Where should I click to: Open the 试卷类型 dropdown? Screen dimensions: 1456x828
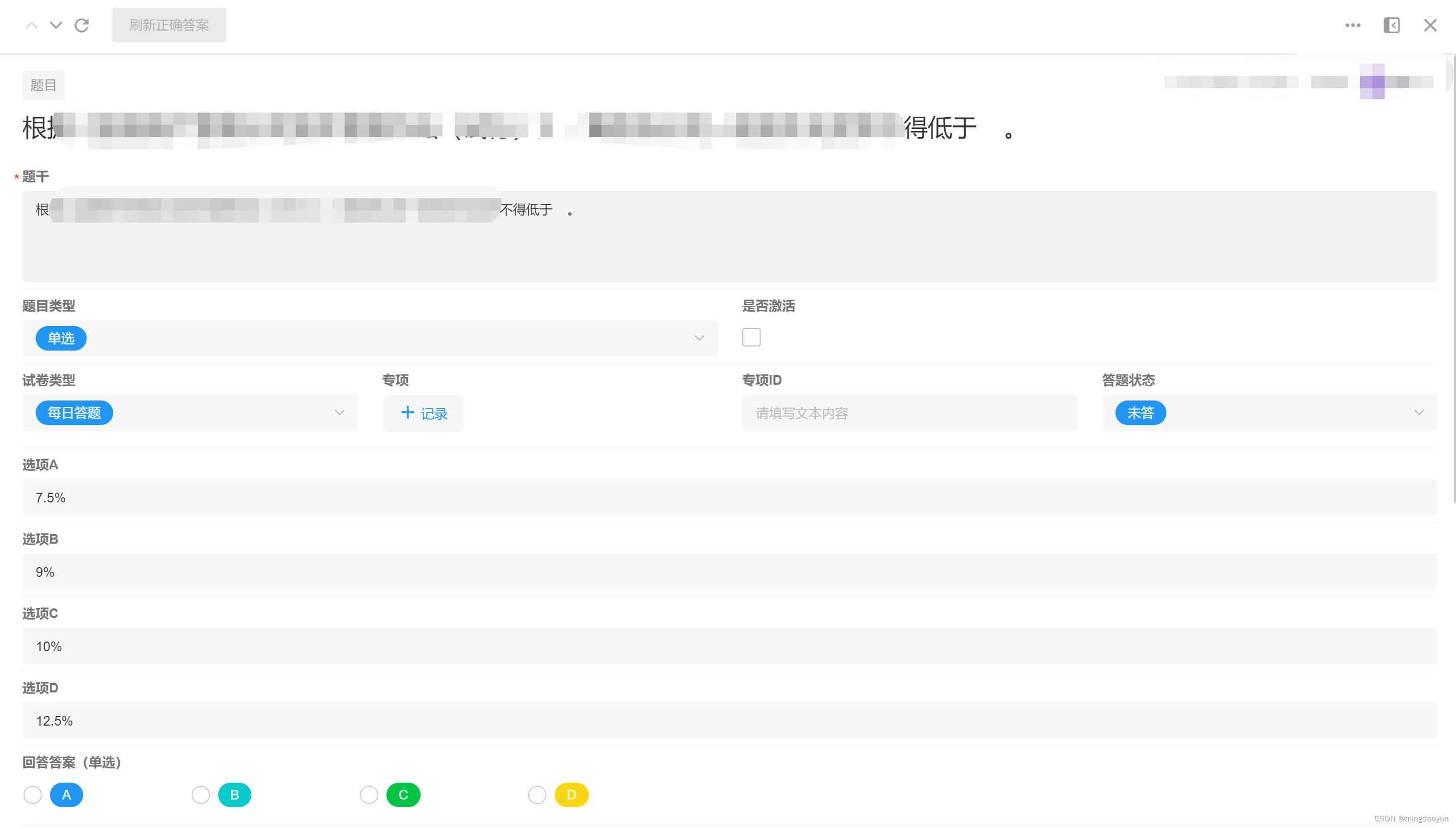pos(339,413)
